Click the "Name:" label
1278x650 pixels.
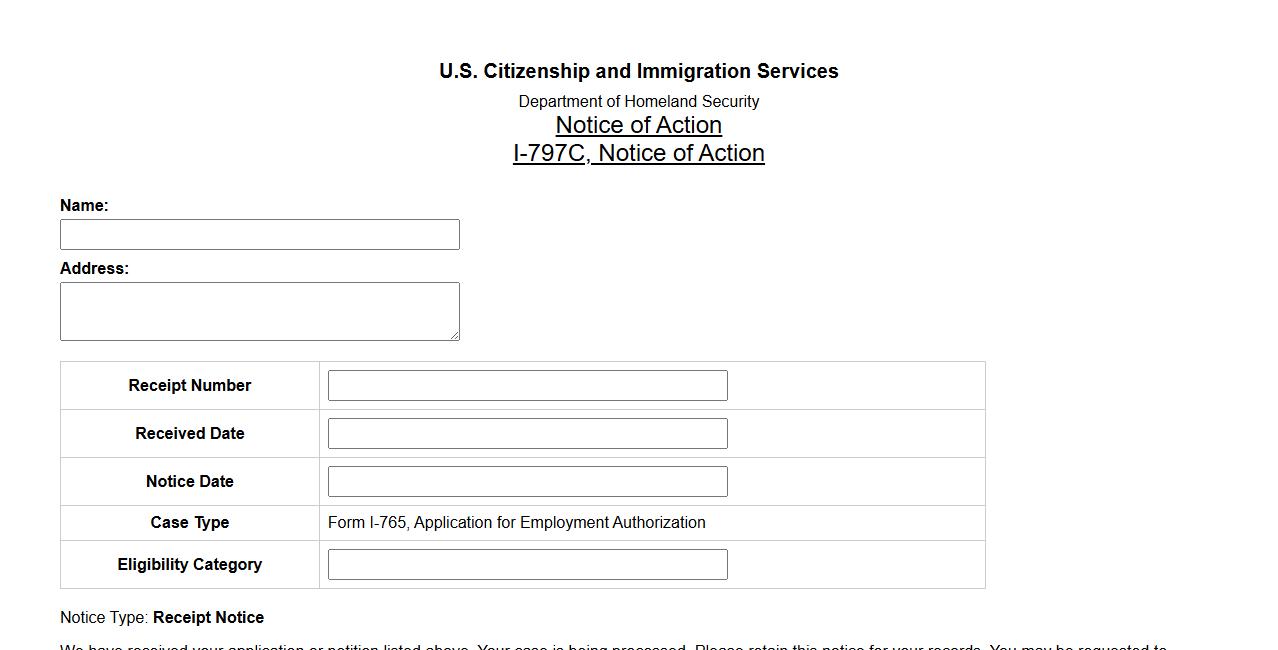84,206
